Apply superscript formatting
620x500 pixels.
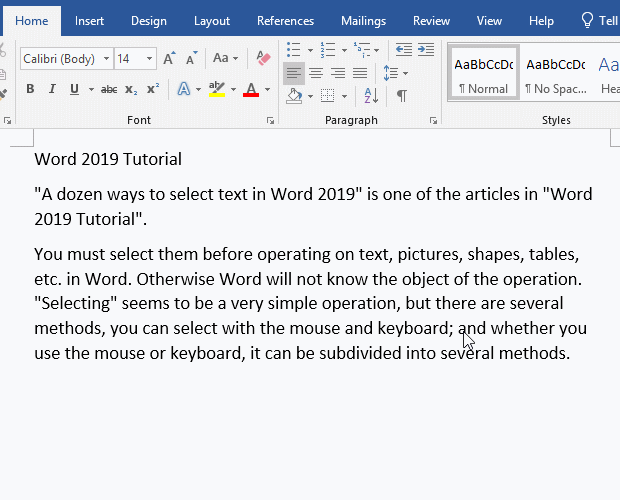click(x=153, y=89)
